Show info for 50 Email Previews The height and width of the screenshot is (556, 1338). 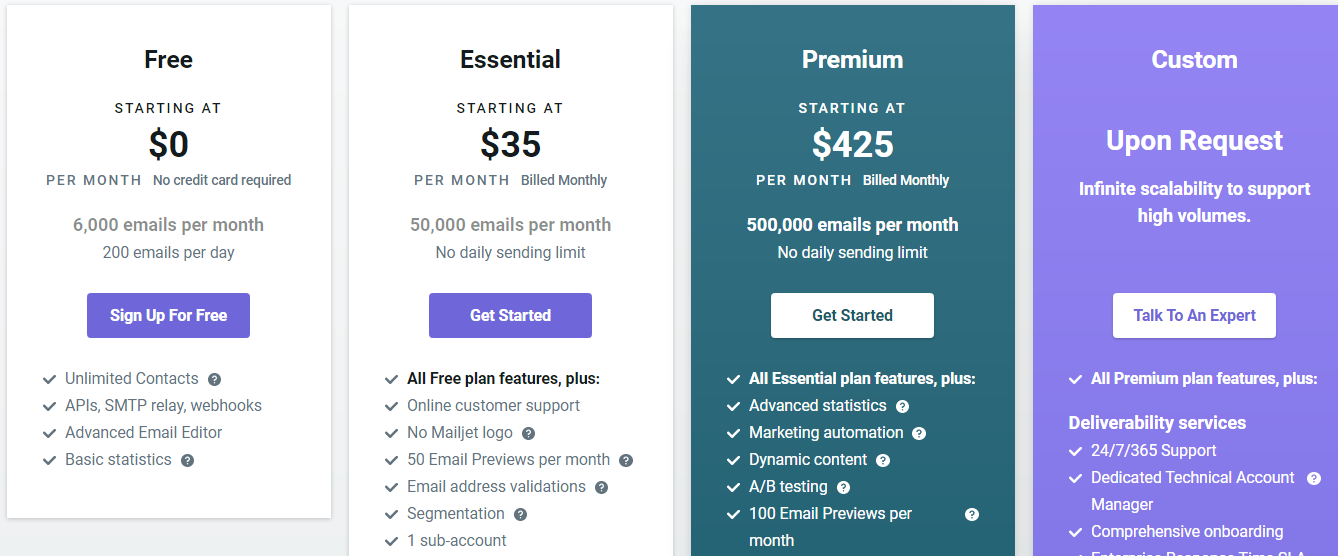[626, 460]
